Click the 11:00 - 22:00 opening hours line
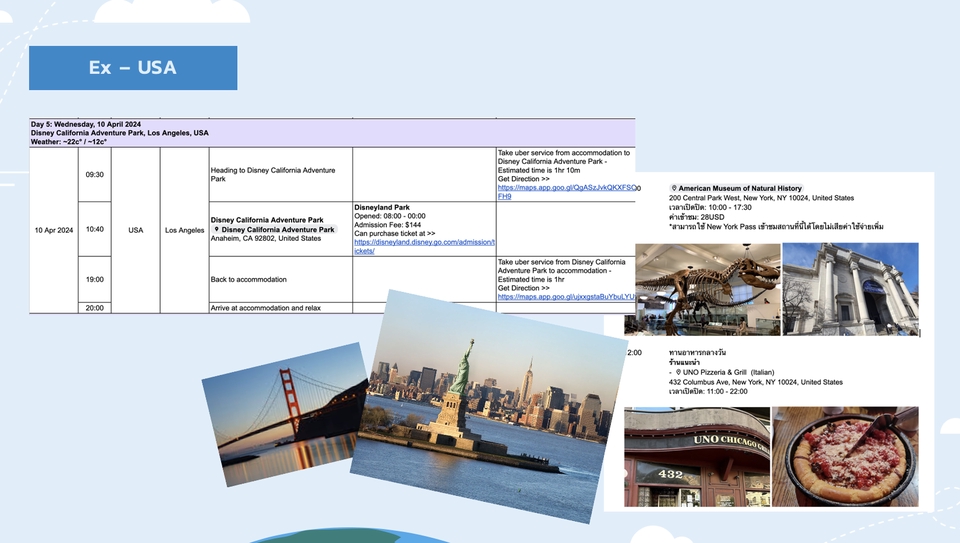 tap(708, 391)
